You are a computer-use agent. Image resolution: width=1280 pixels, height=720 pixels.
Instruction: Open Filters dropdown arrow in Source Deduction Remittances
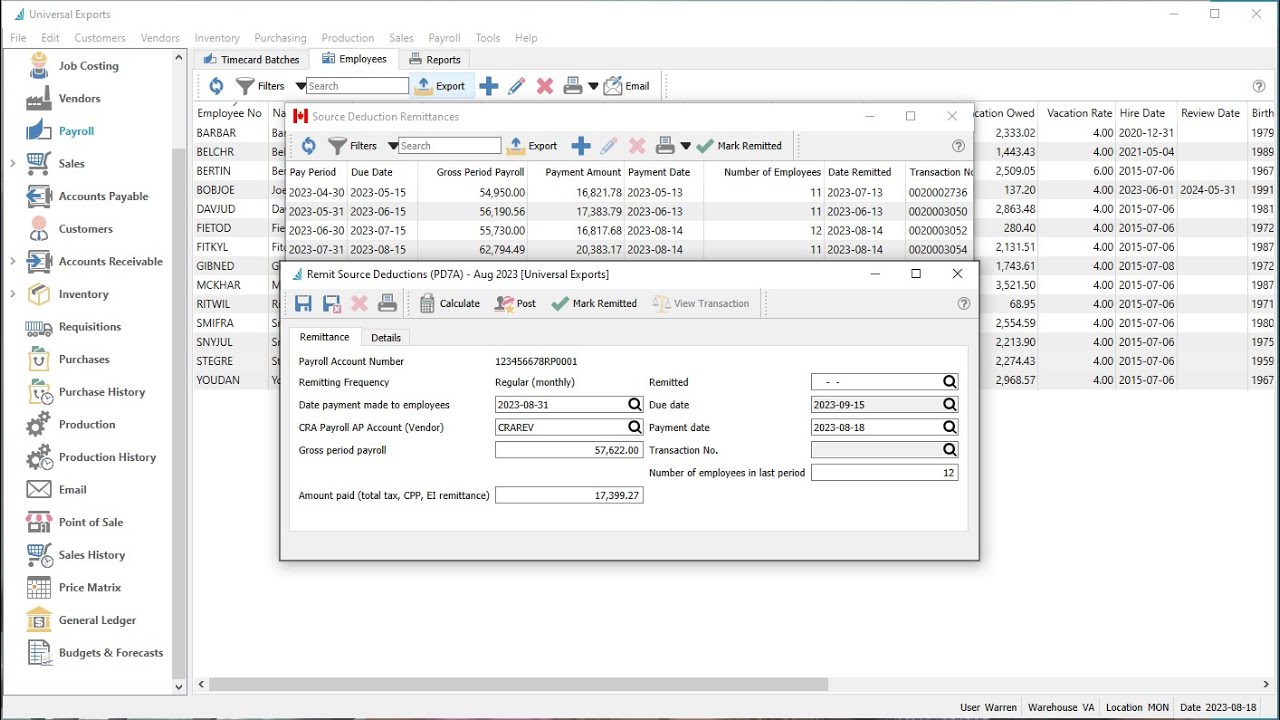point(392,146)
